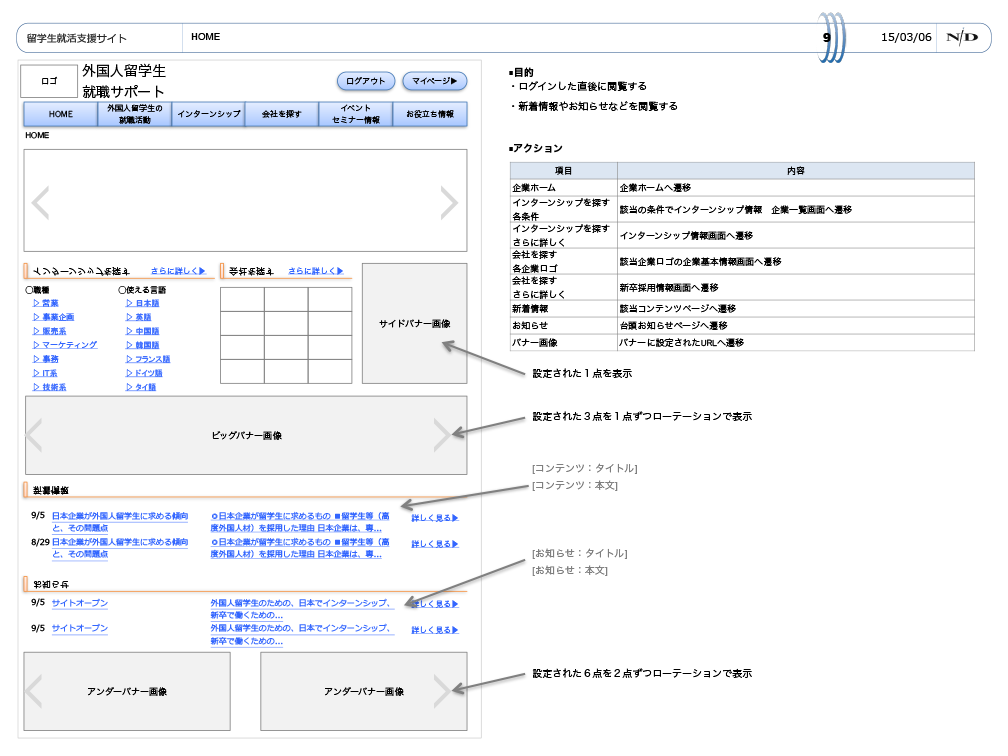Click さらに詳しく link beside the company grid
1008x756 pixels.
click(316, 270)
